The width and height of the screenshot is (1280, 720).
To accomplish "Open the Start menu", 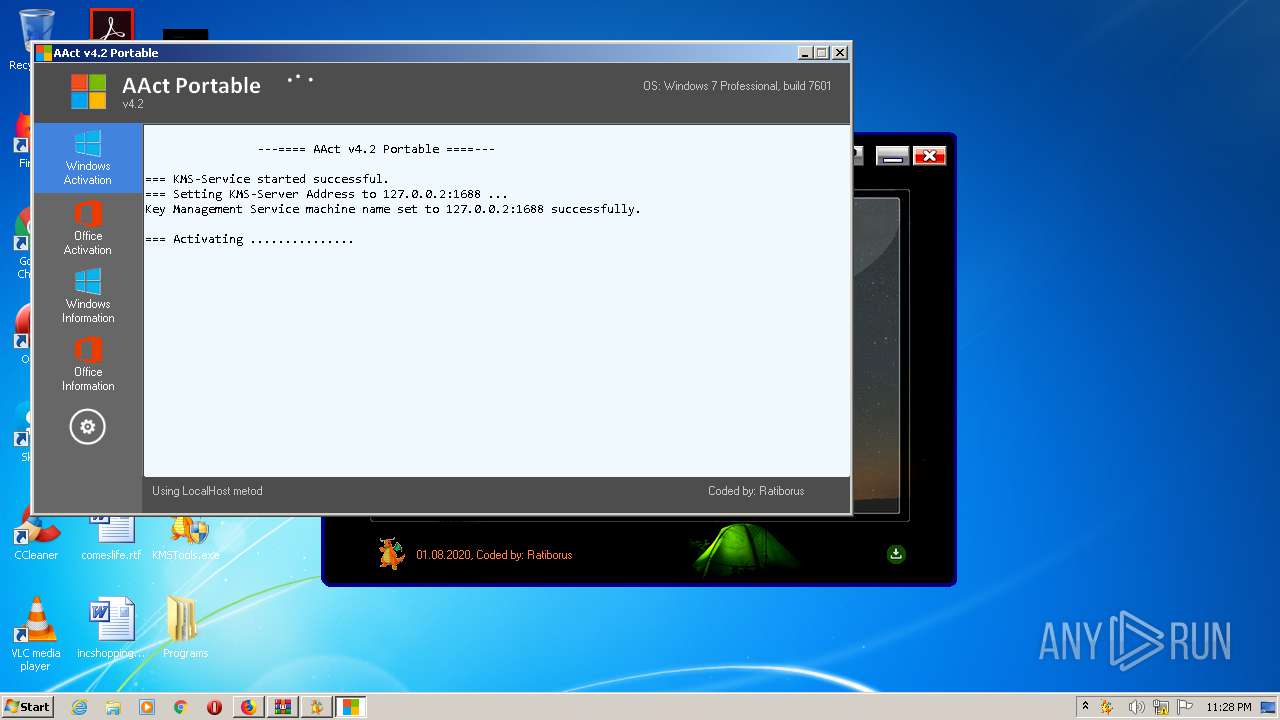I will 27,707.
